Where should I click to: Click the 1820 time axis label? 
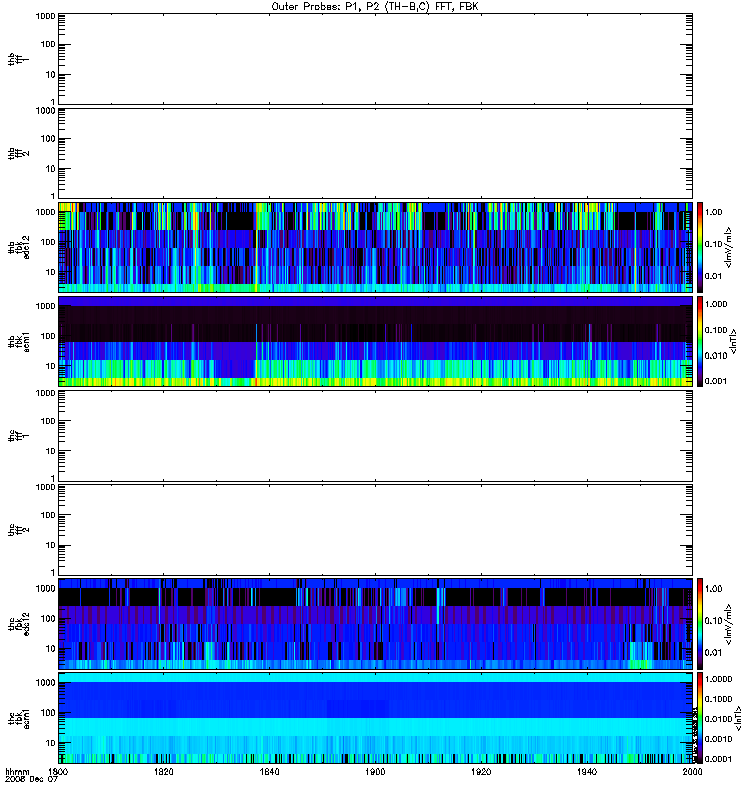coord(164,772)
